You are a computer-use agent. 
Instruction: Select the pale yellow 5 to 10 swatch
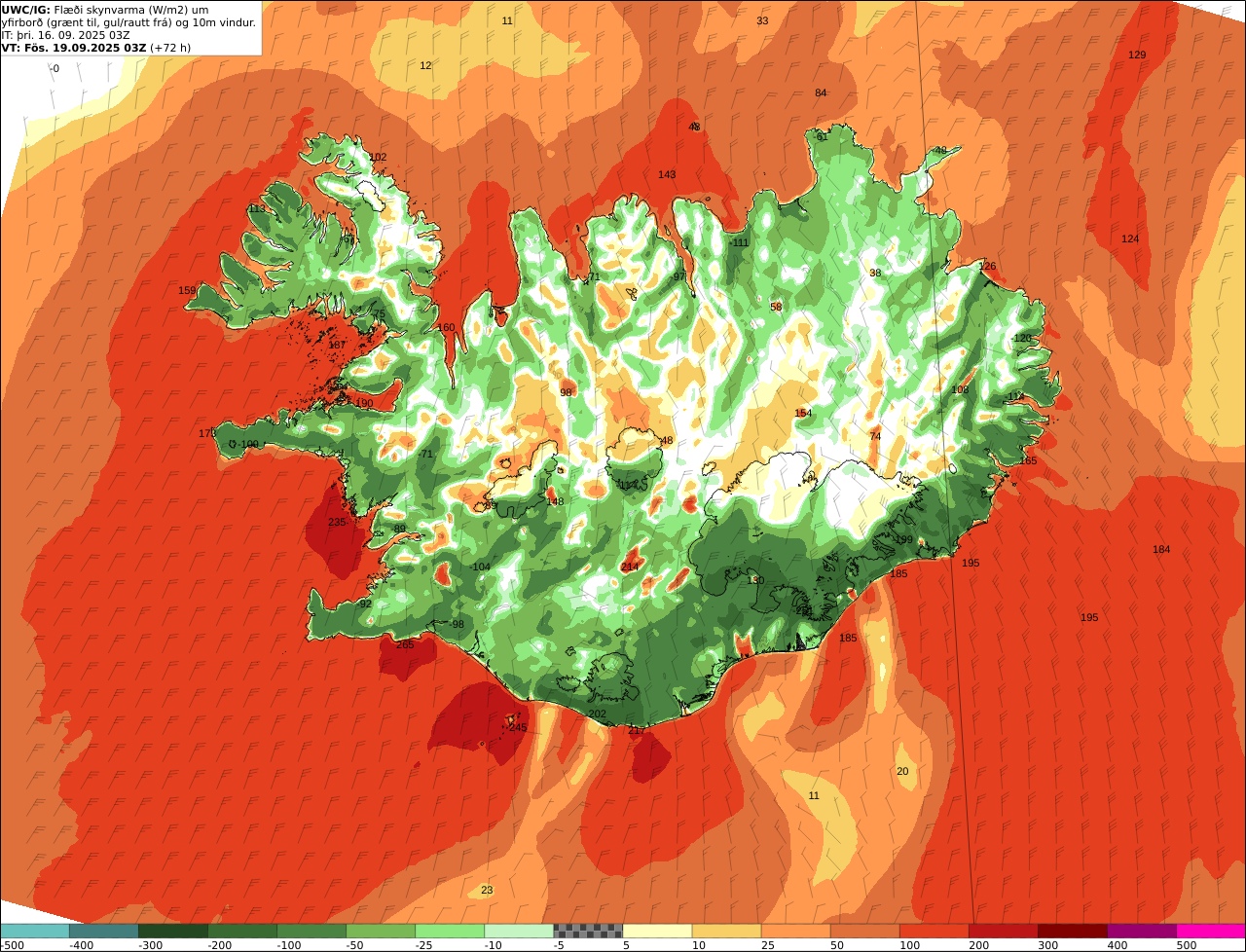657,931
